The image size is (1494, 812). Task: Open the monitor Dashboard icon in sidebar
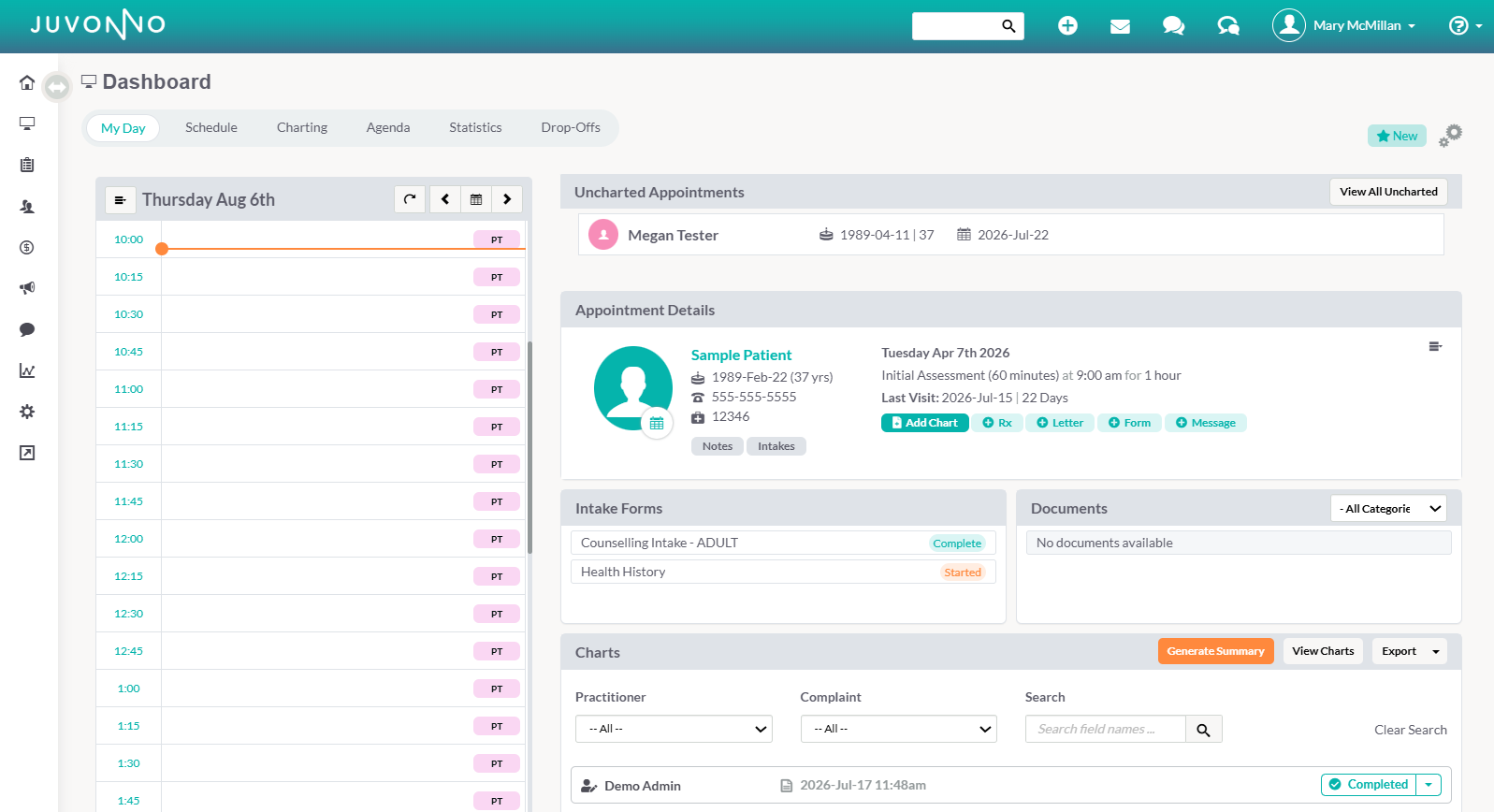pyautogui.click(x=27, y=123)
